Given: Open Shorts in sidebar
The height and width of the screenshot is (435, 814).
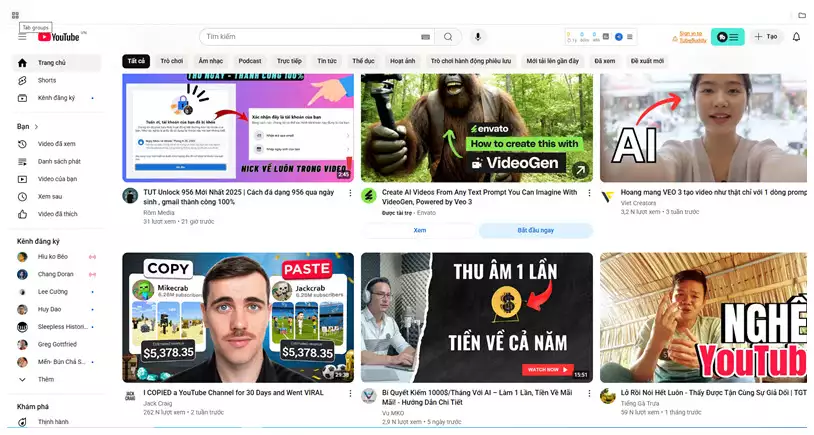Looking at the screenshot, I should pyautogui.click(x=57, y=80).
